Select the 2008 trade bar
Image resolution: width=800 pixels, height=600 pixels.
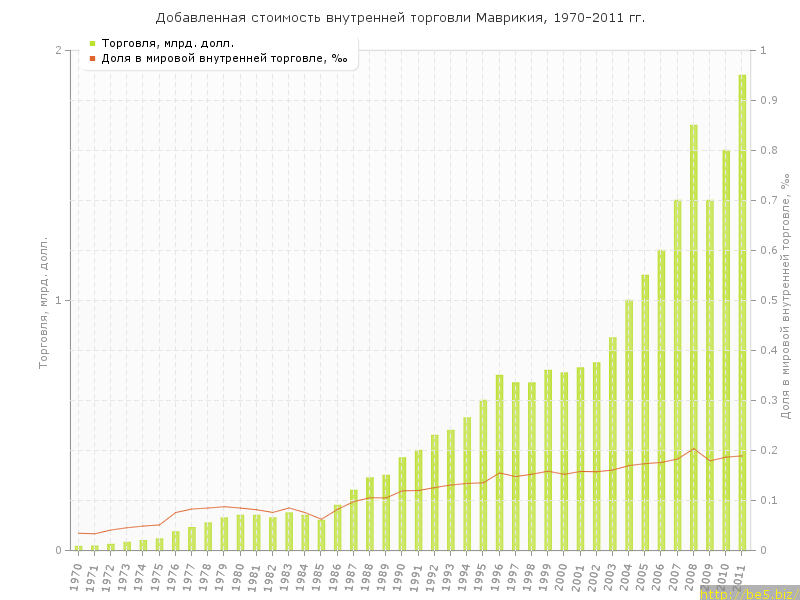point(693,337)
